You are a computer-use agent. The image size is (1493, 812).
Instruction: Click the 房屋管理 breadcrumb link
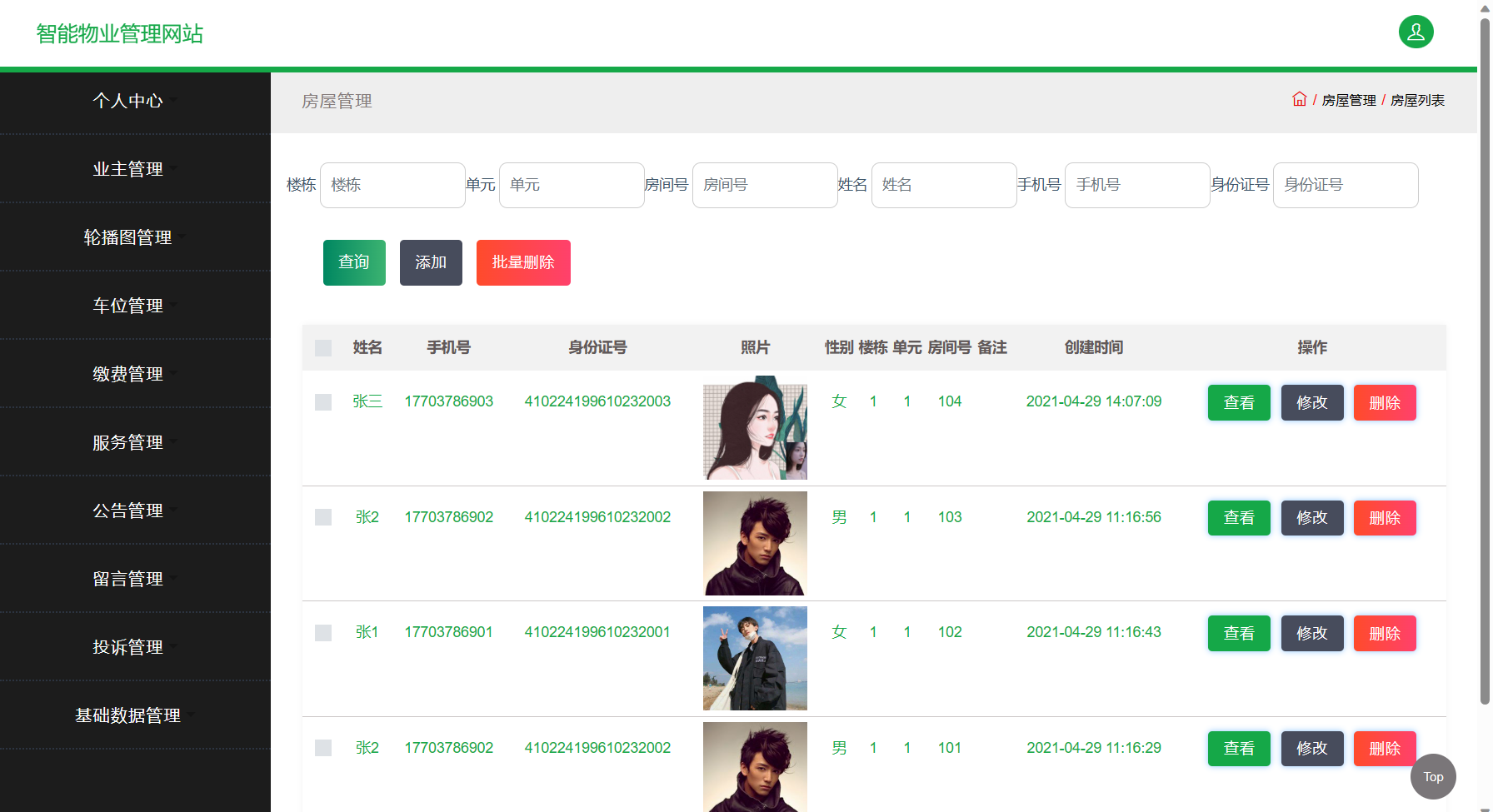coord(1349,100)
